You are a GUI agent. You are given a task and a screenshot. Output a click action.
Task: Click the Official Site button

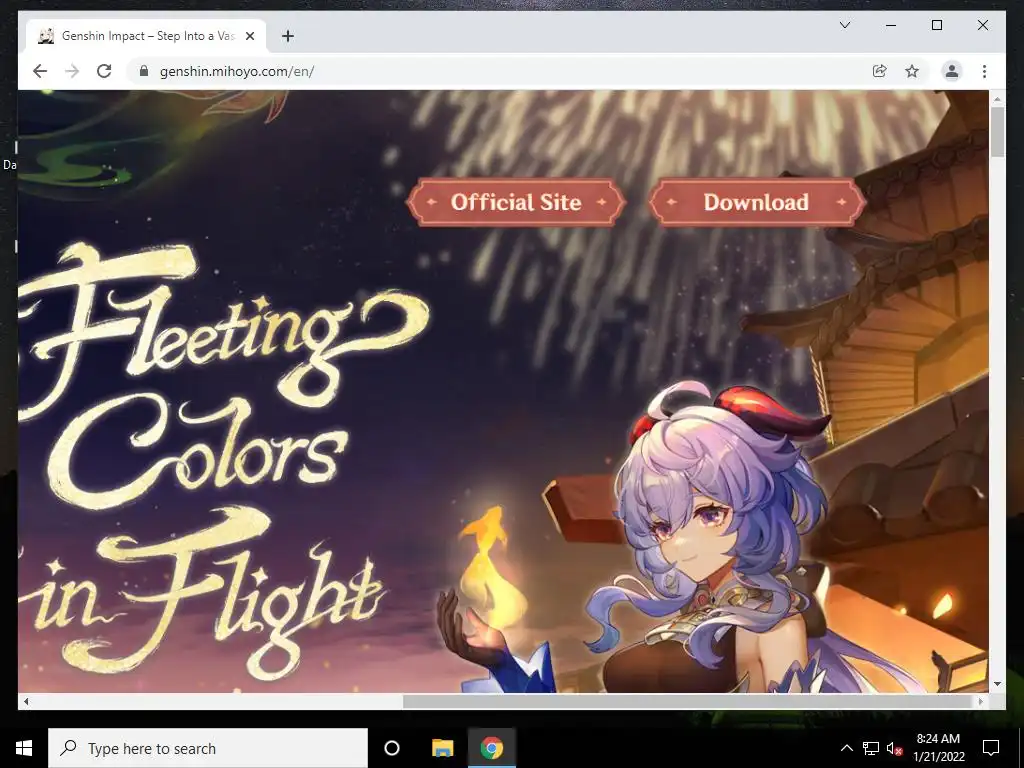[x=516, y=202]
